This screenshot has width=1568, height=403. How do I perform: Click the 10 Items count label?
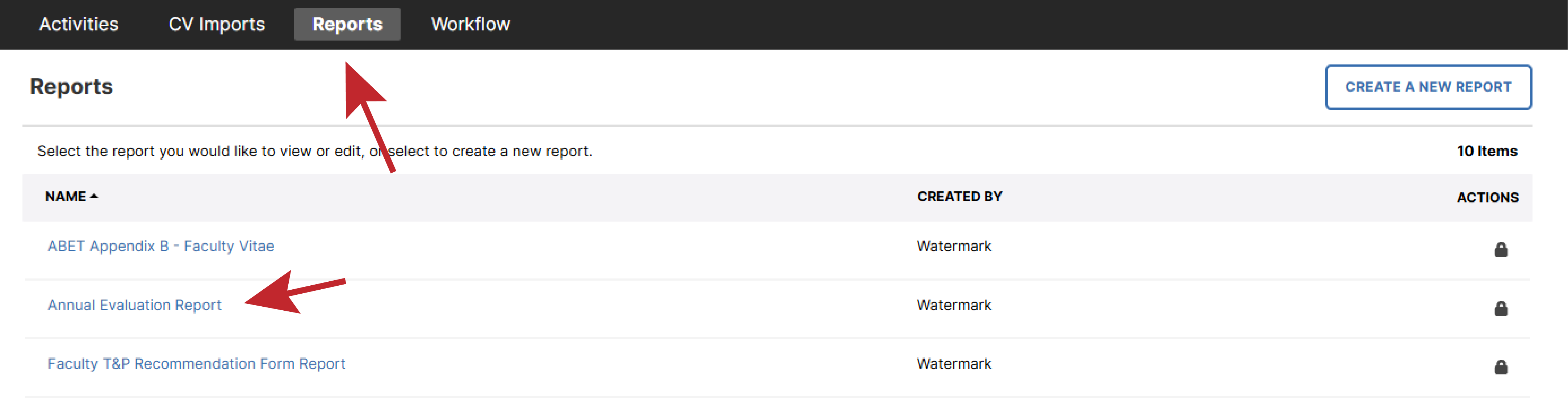point(1487,150)
